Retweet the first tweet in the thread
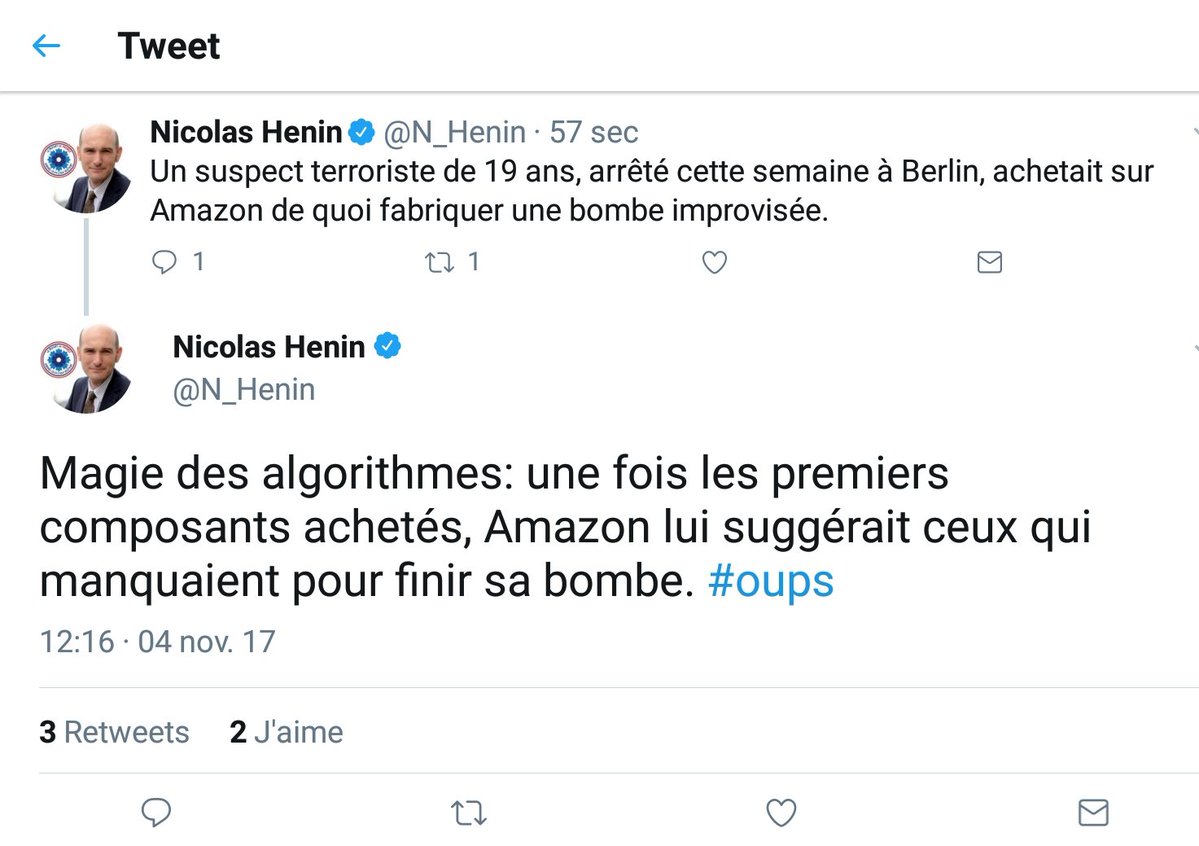The width and height of the screenshot is (1199, 846). coord(439,262)
